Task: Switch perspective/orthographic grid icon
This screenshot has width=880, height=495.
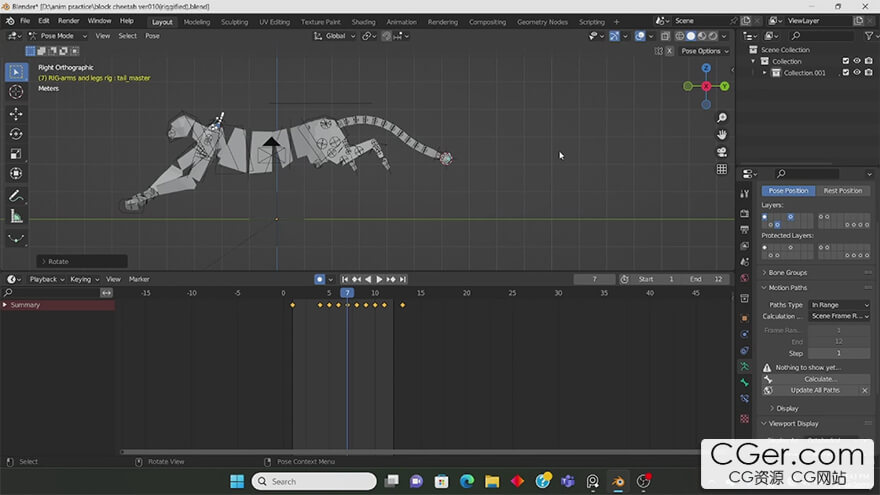Action: 722,169
